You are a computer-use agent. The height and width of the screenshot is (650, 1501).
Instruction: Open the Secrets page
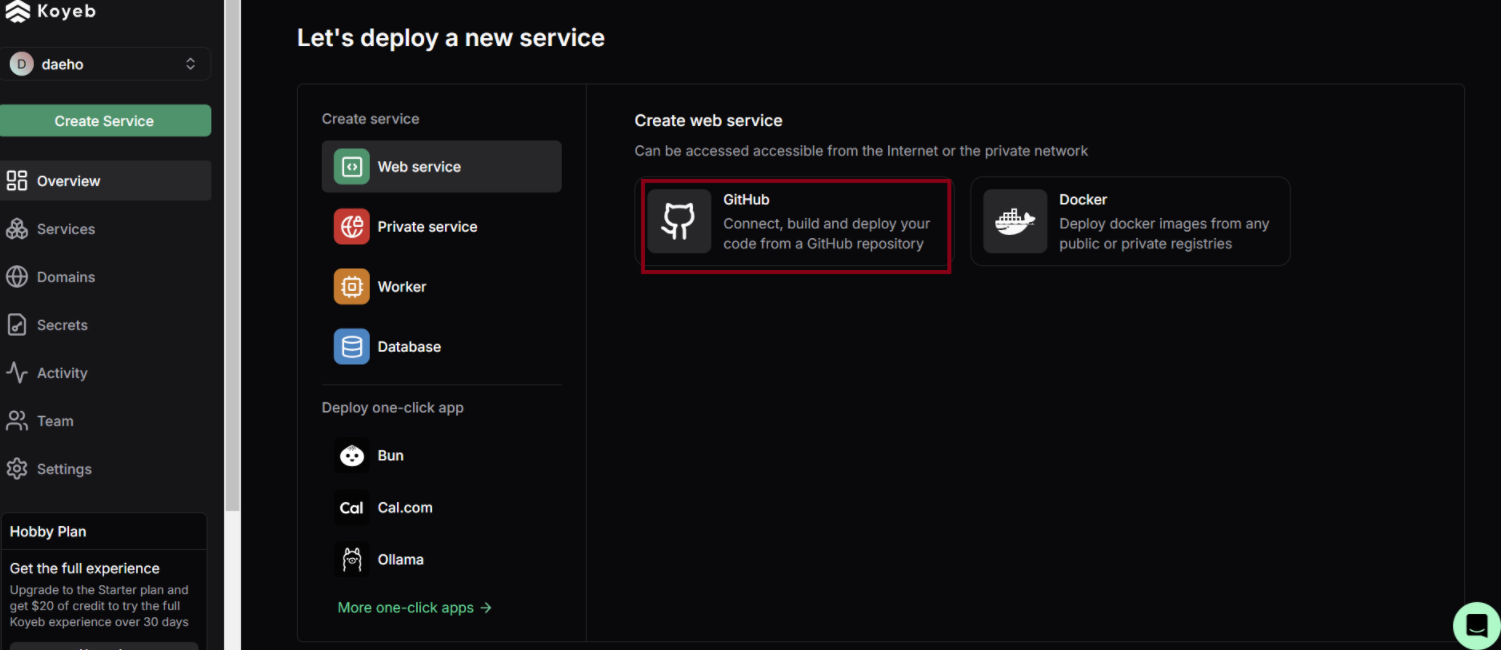pos(105,325)
